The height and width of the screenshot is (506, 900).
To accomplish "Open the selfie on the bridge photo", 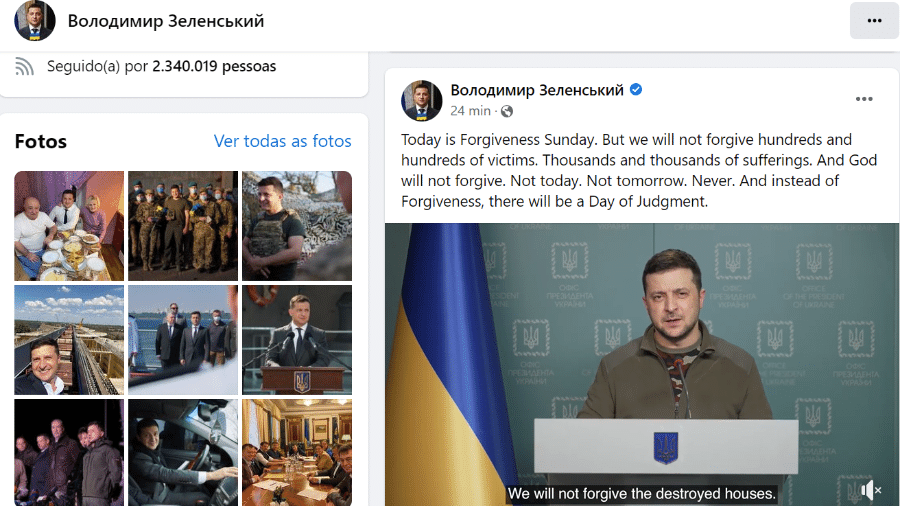I will [x=69, y=340].
